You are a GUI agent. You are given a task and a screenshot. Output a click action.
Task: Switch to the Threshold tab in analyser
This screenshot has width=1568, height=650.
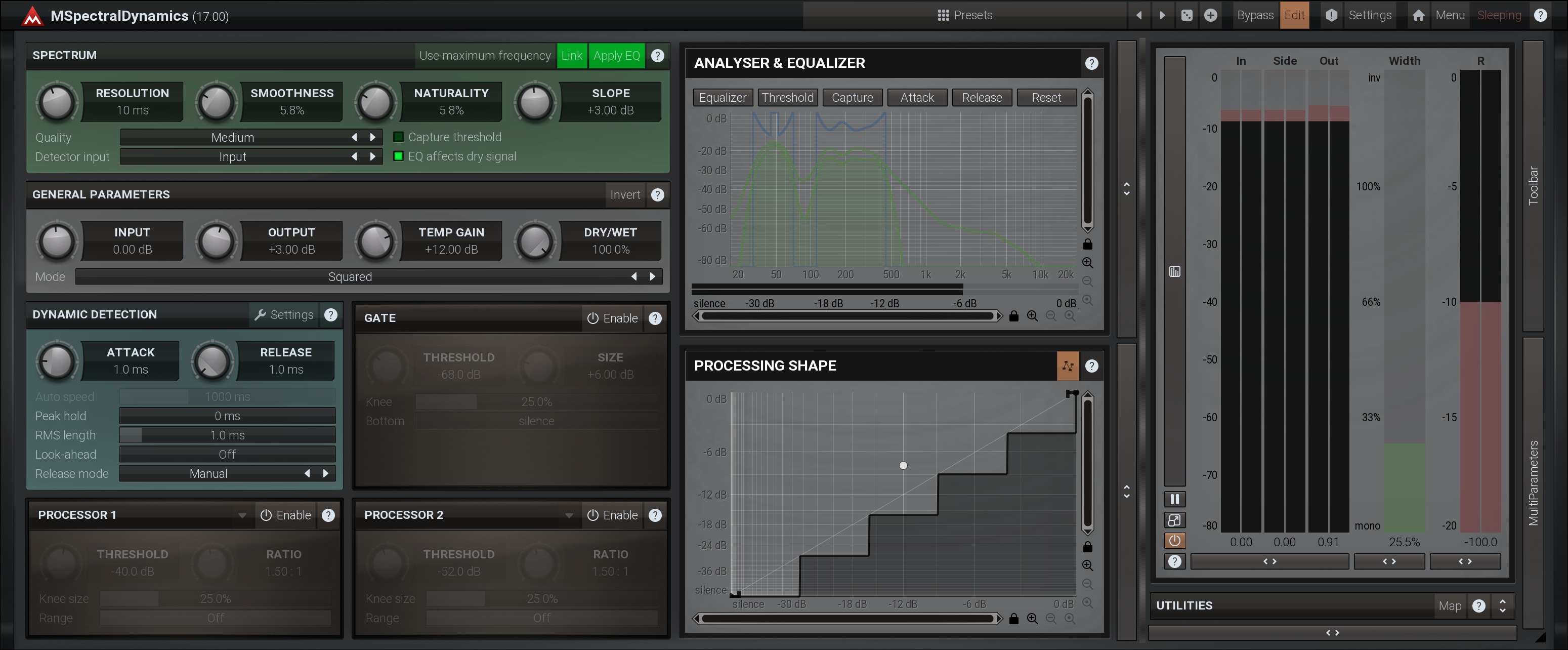pyautogui.click(x=787, y=98)
